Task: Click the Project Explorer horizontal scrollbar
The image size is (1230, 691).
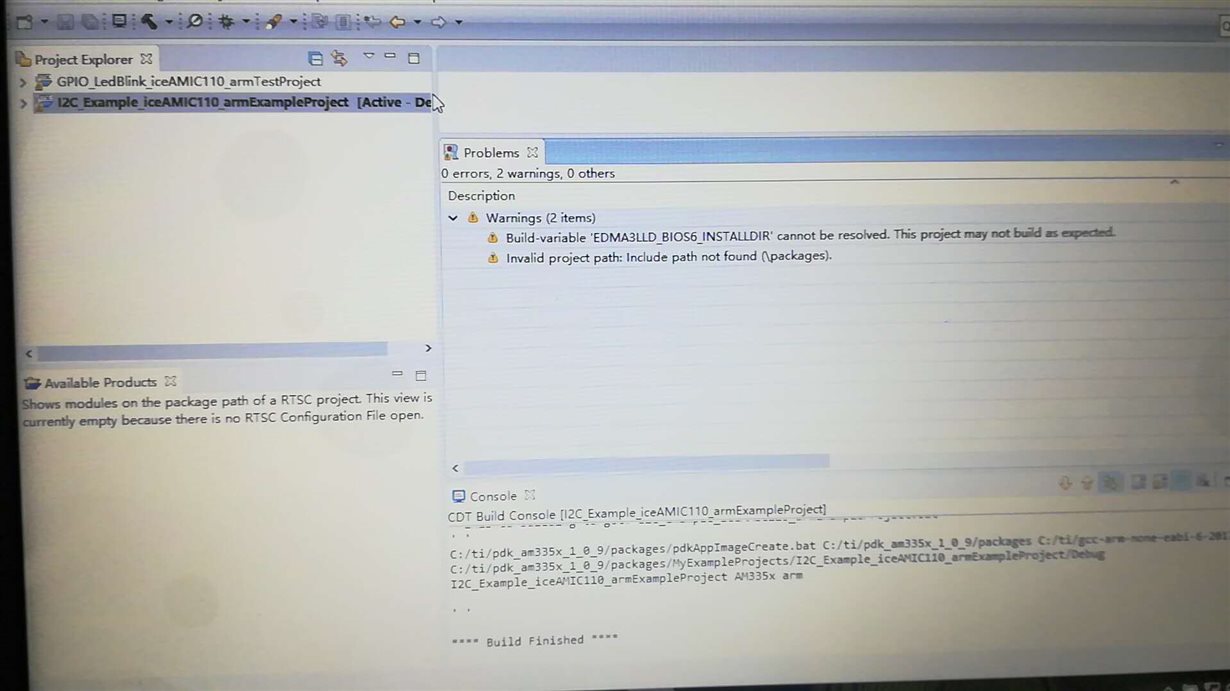Action: (x=212, y=350)
